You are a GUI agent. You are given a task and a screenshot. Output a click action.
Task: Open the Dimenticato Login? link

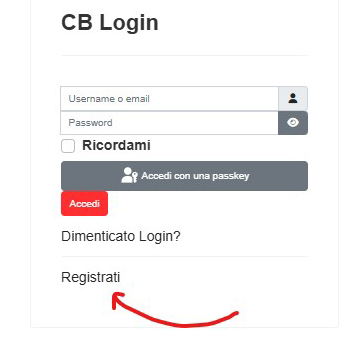pyautogui.click(x=121, y=236)
